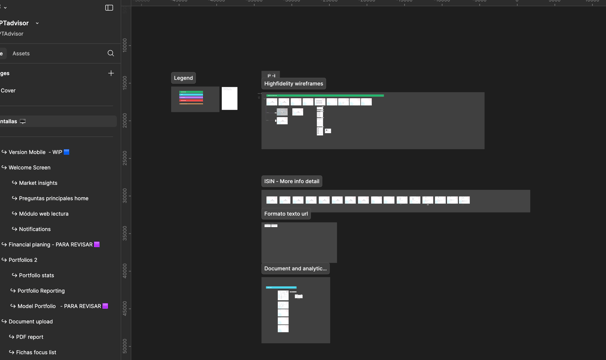This screenshot has height=360, width=606.
Task: Select the Legend color bars thumbnail
Action: [x=191, y=98]
